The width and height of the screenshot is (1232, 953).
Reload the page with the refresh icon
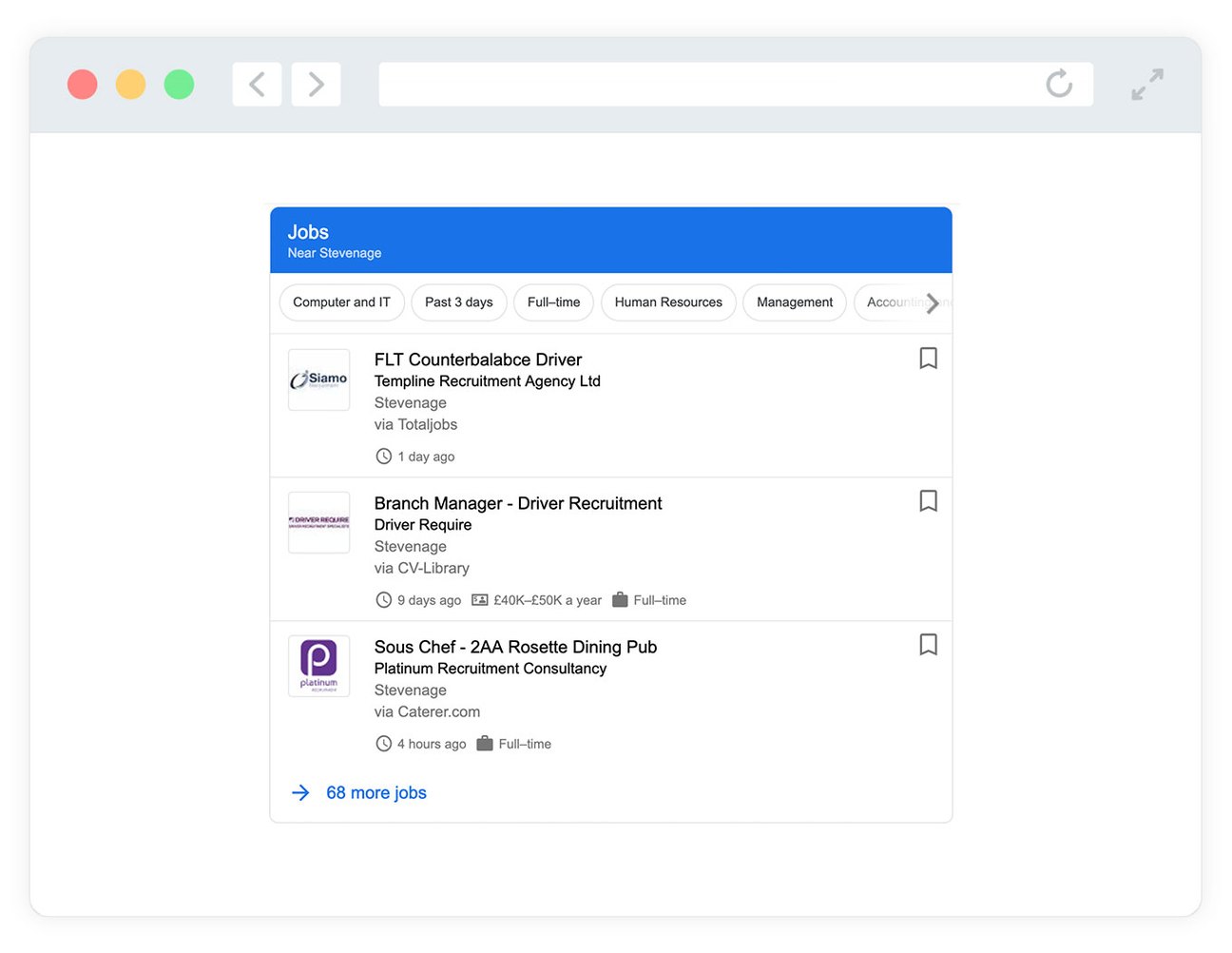coord(1059,84)
